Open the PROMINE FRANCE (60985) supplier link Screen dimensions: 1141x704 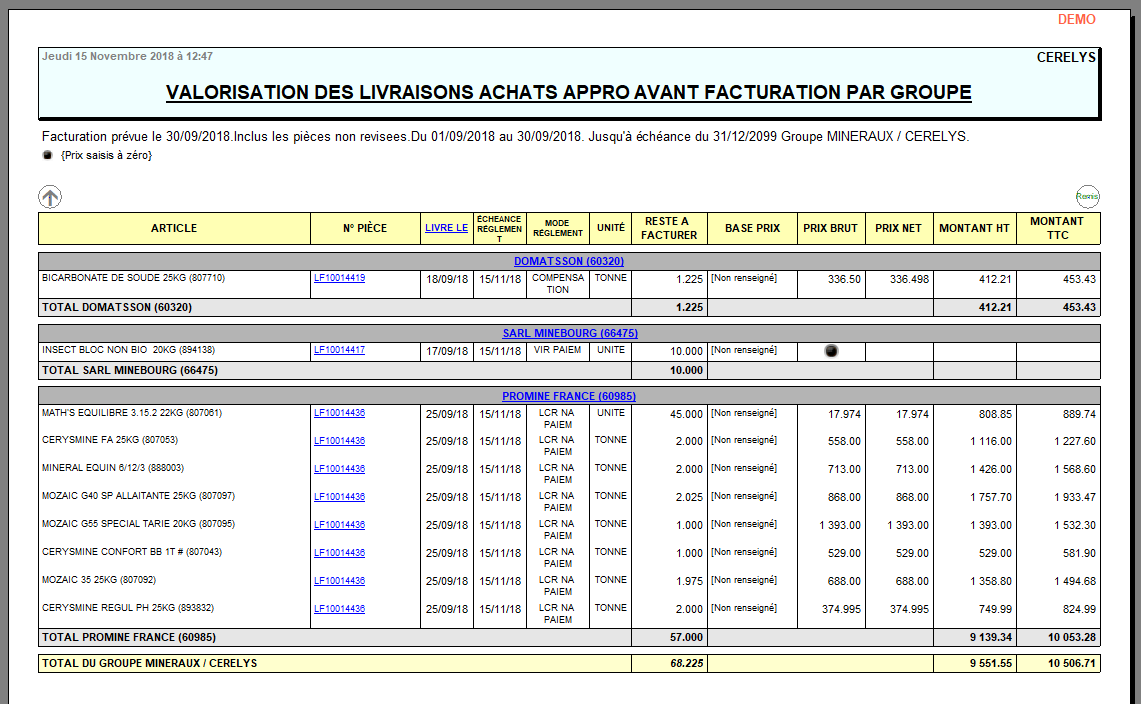pos(570,396)
